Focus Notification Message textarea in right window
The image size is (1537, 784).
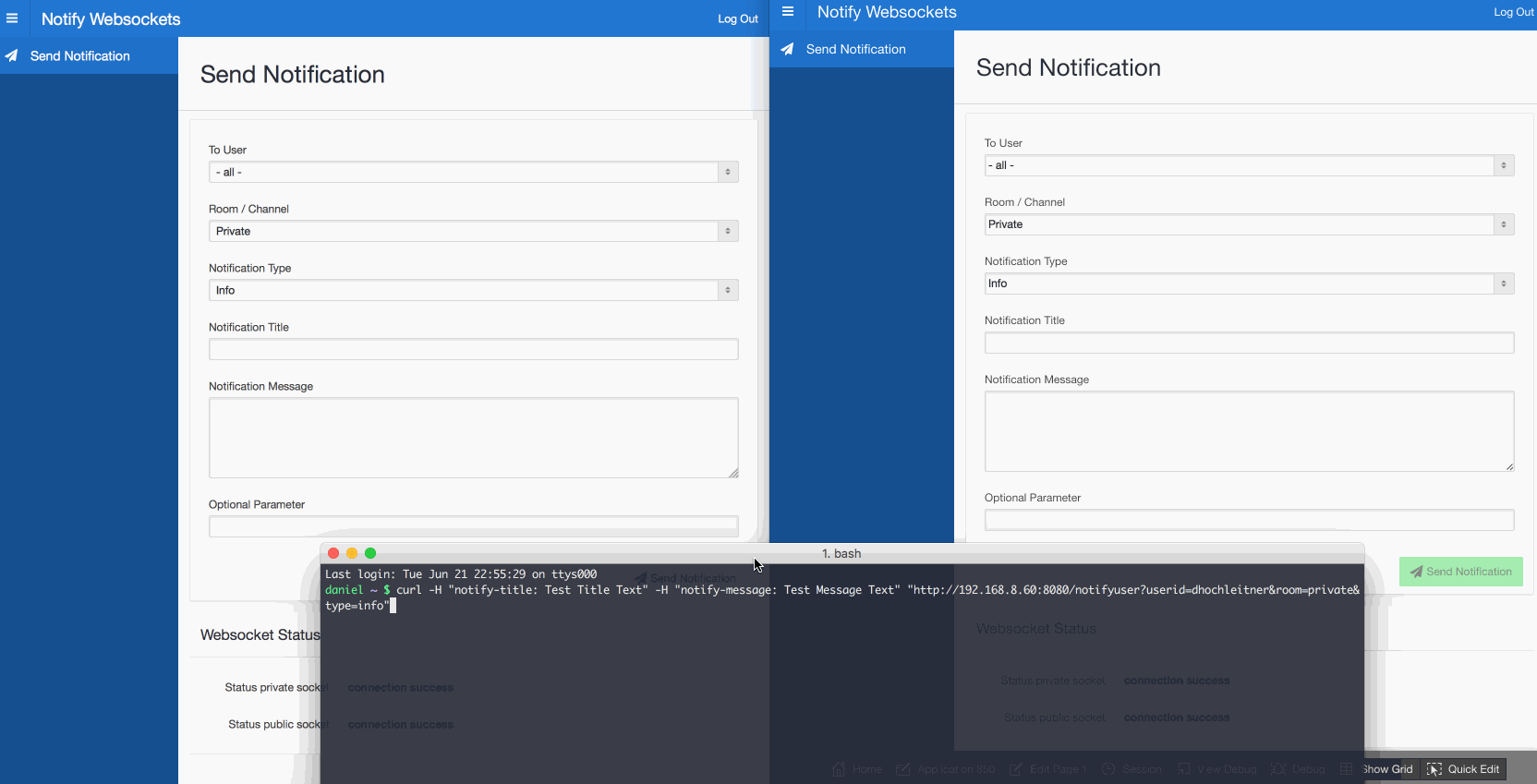[x=1250, y=431]
